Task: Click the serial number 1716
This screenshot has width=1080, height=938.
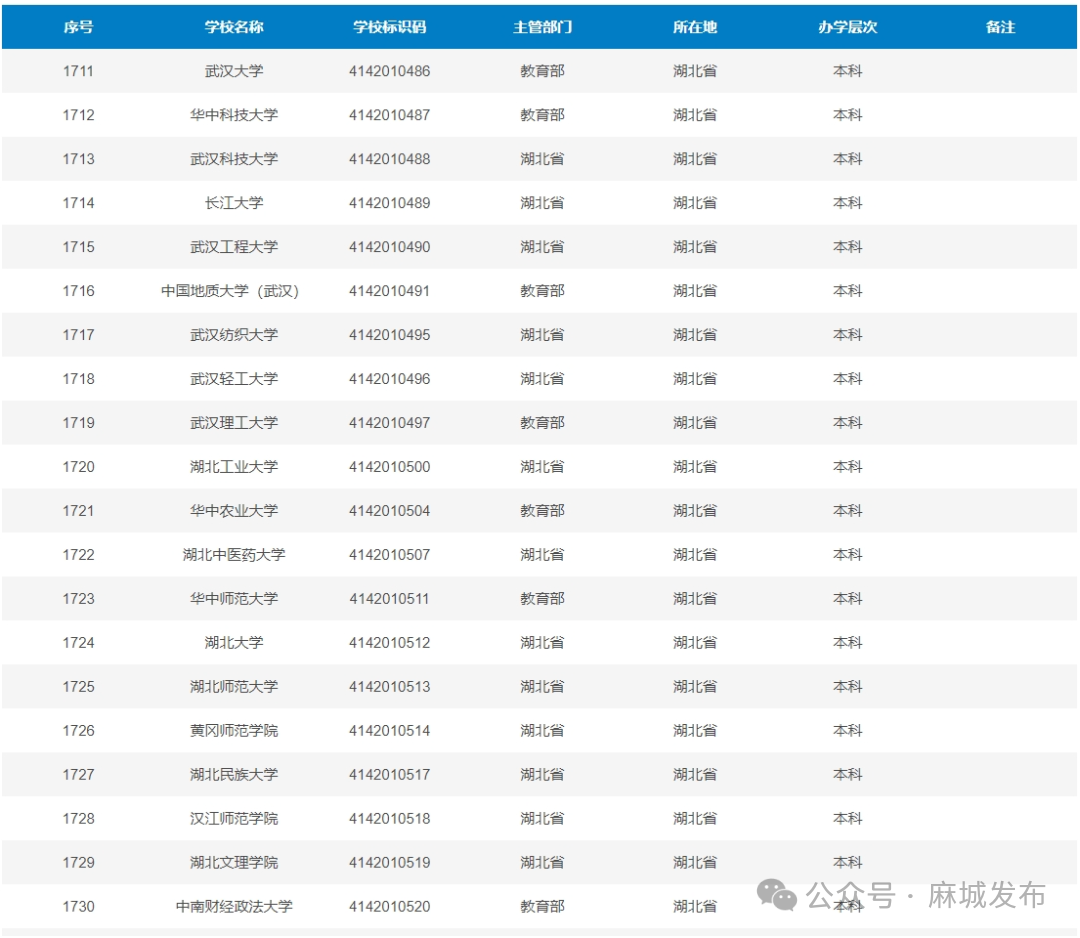Action: coord(79,291)
